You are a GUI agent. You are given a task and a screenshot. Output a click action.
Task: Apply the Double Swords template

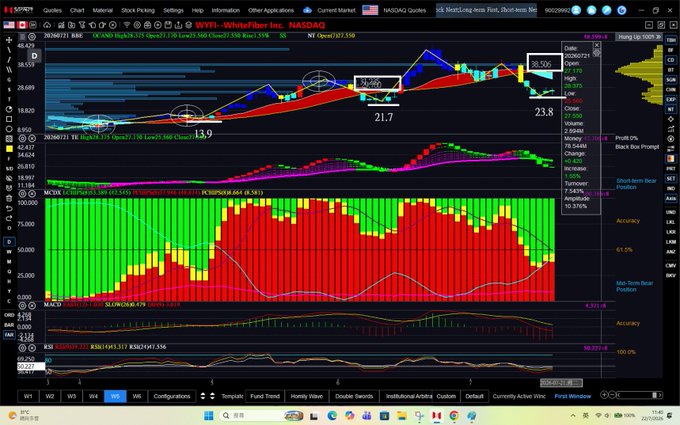(x=354, y=396)
